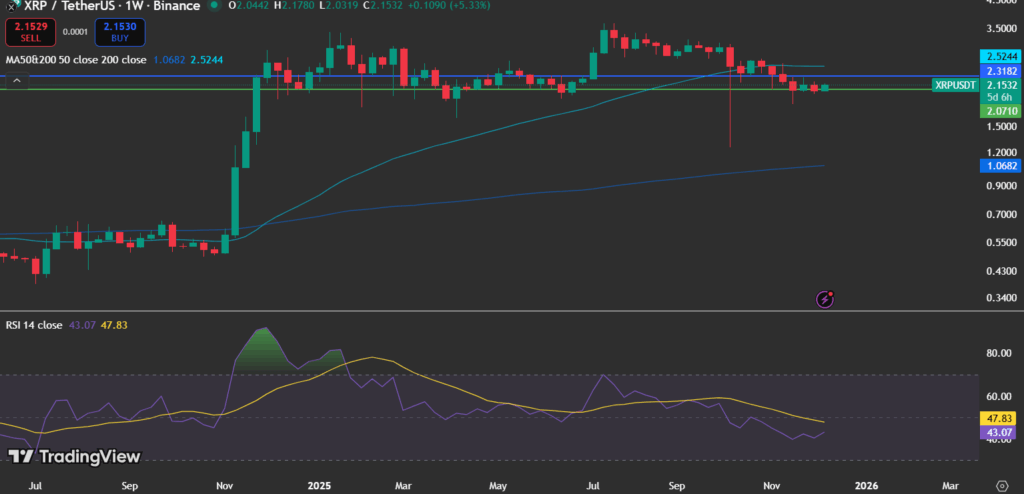Click legend value 2.5244 beside MA50&200
The width and height of the screenshot is (1024, 494).
207,59
